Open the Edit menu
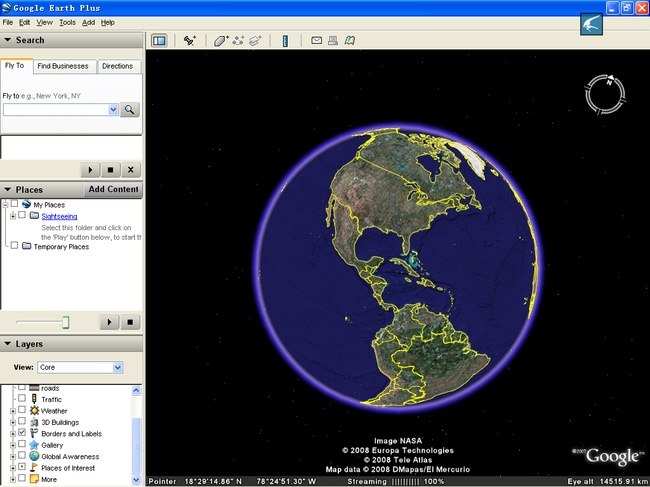 coord(24,22)
